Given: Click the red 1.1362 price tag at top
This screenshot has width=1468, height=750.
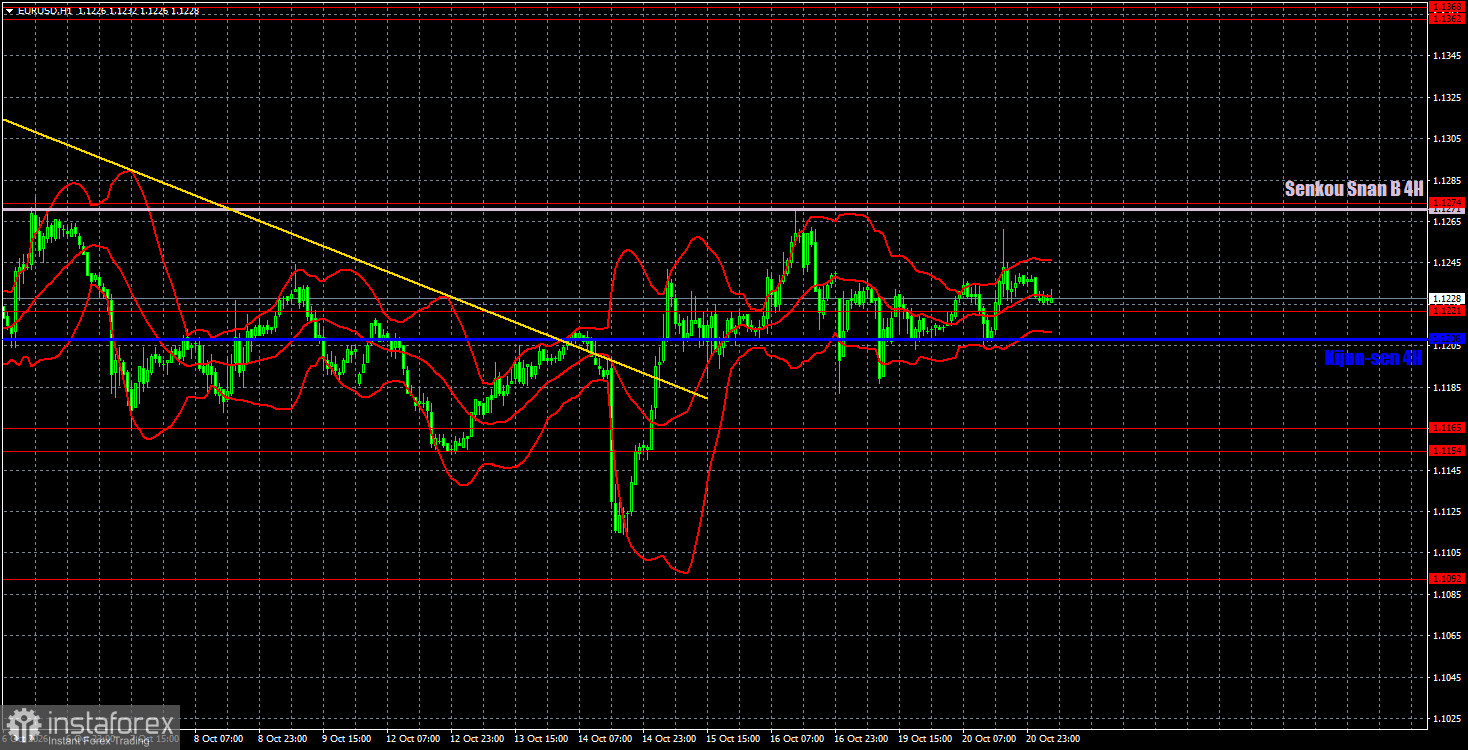Looking at the screenshot, I should pos(1447,18).
